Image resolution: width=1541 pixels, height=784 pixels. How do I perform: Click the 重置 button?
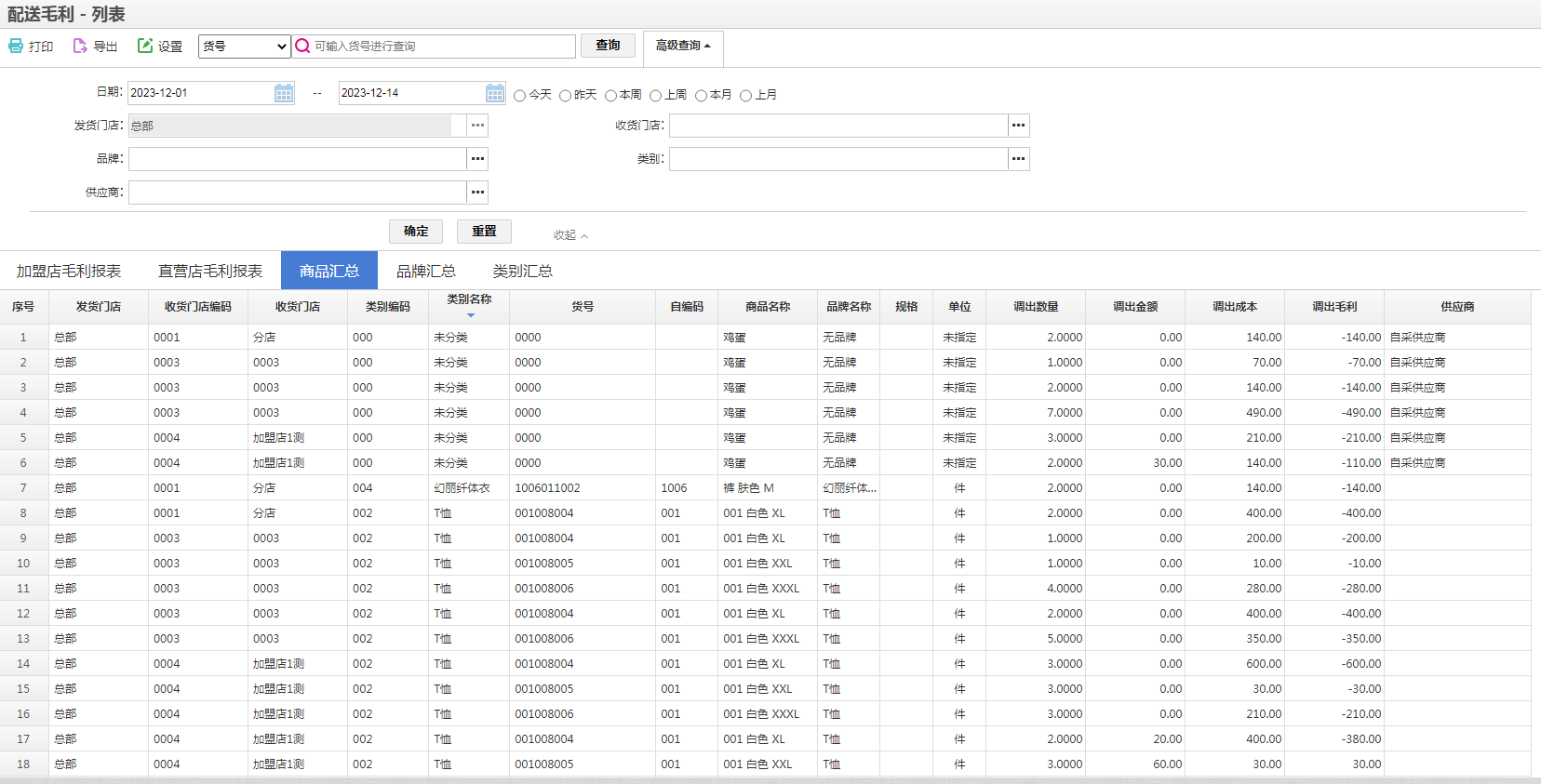pos(484,232)
